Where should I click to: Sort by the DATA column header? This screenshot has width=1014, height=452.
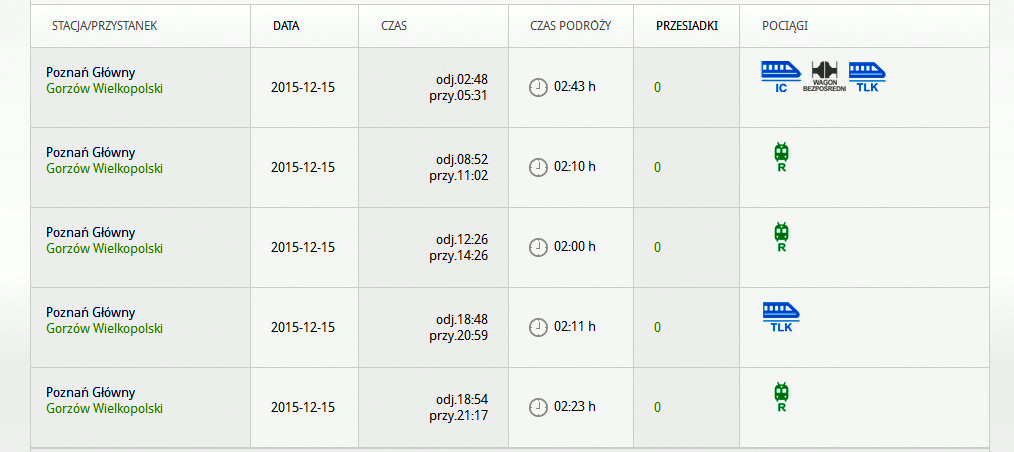(x=286, y=25)
